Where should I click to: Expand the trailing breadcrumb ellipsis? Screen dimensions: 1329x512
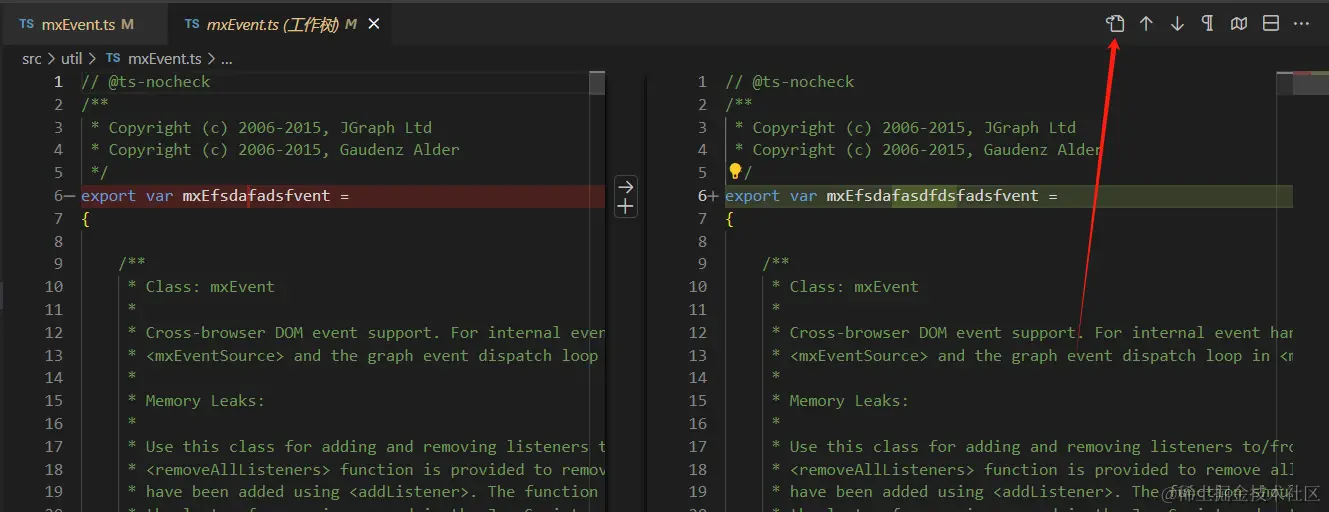tap(225, 59)
